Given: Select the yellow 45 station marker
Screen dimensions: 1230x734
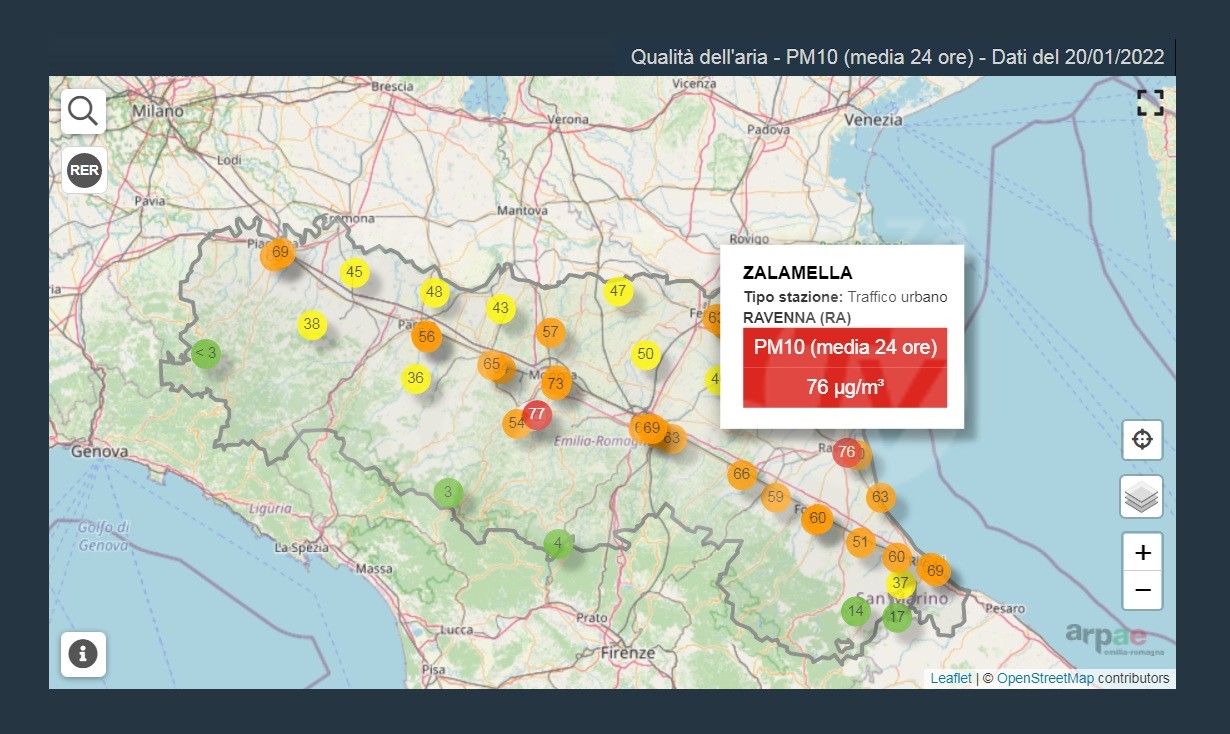Looking at the screenshot, I should (354, 272).
